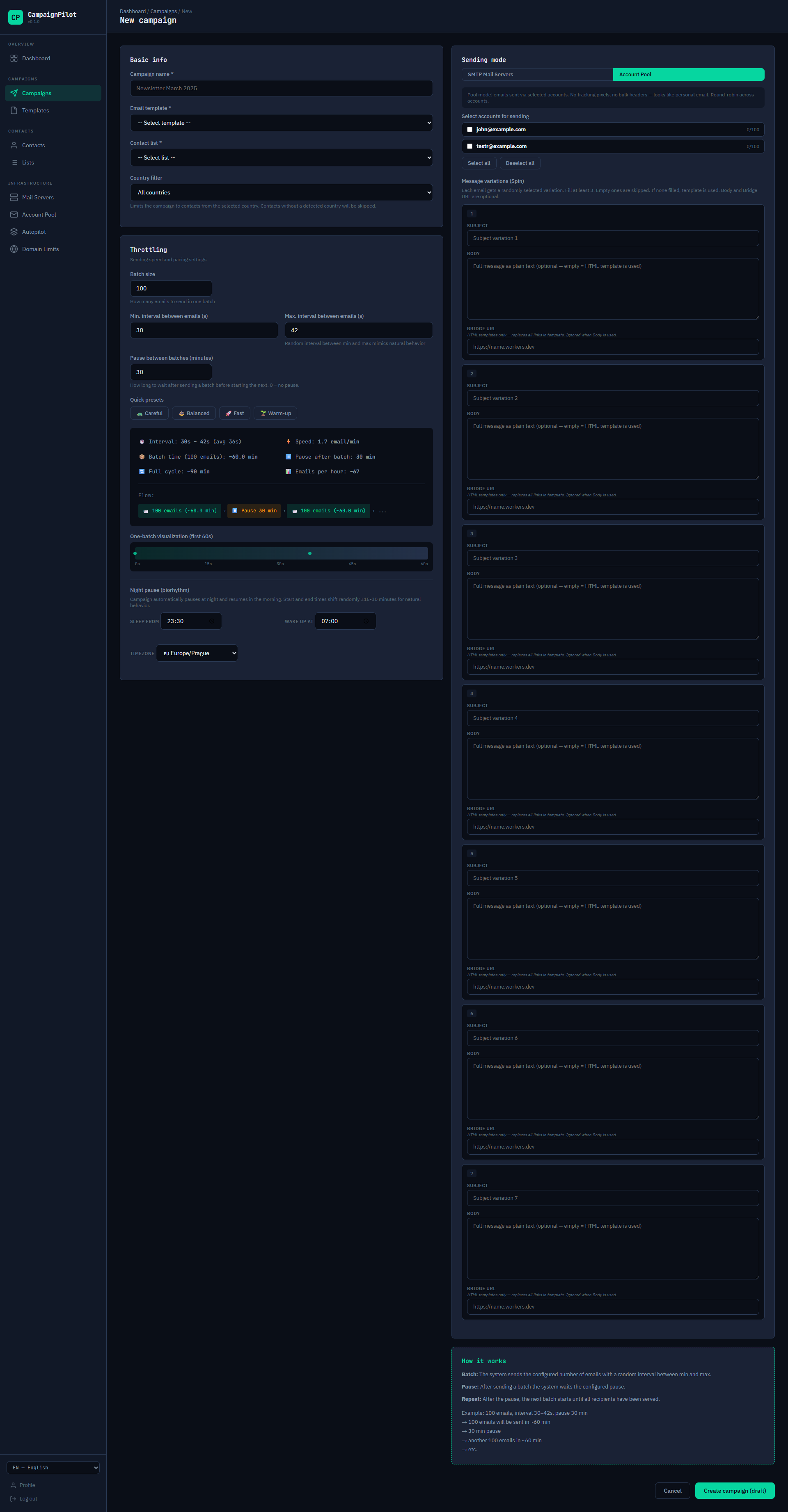The width and height of the screenshot is (788, 1512).
Task: Click the 'Pause 30 min' flow chip
Action: tap(254, 511)
